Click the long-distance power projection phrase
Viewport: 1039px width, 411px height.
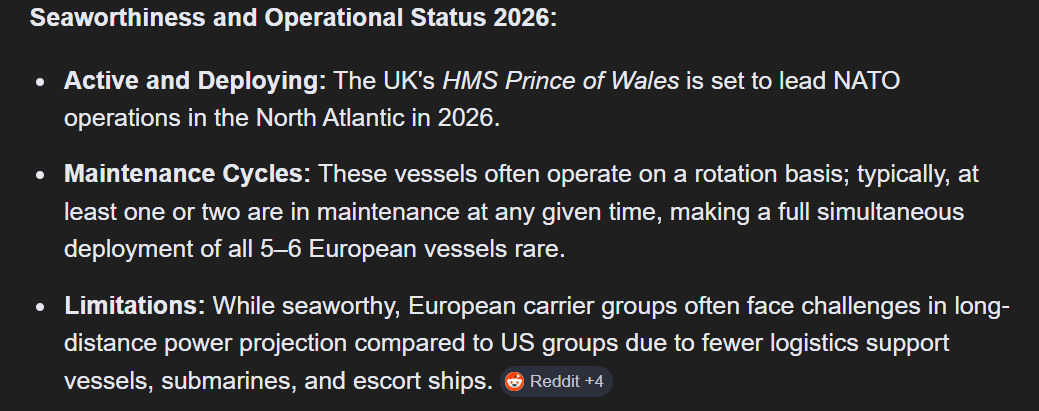pyautogui.click(x=205, y=343)
